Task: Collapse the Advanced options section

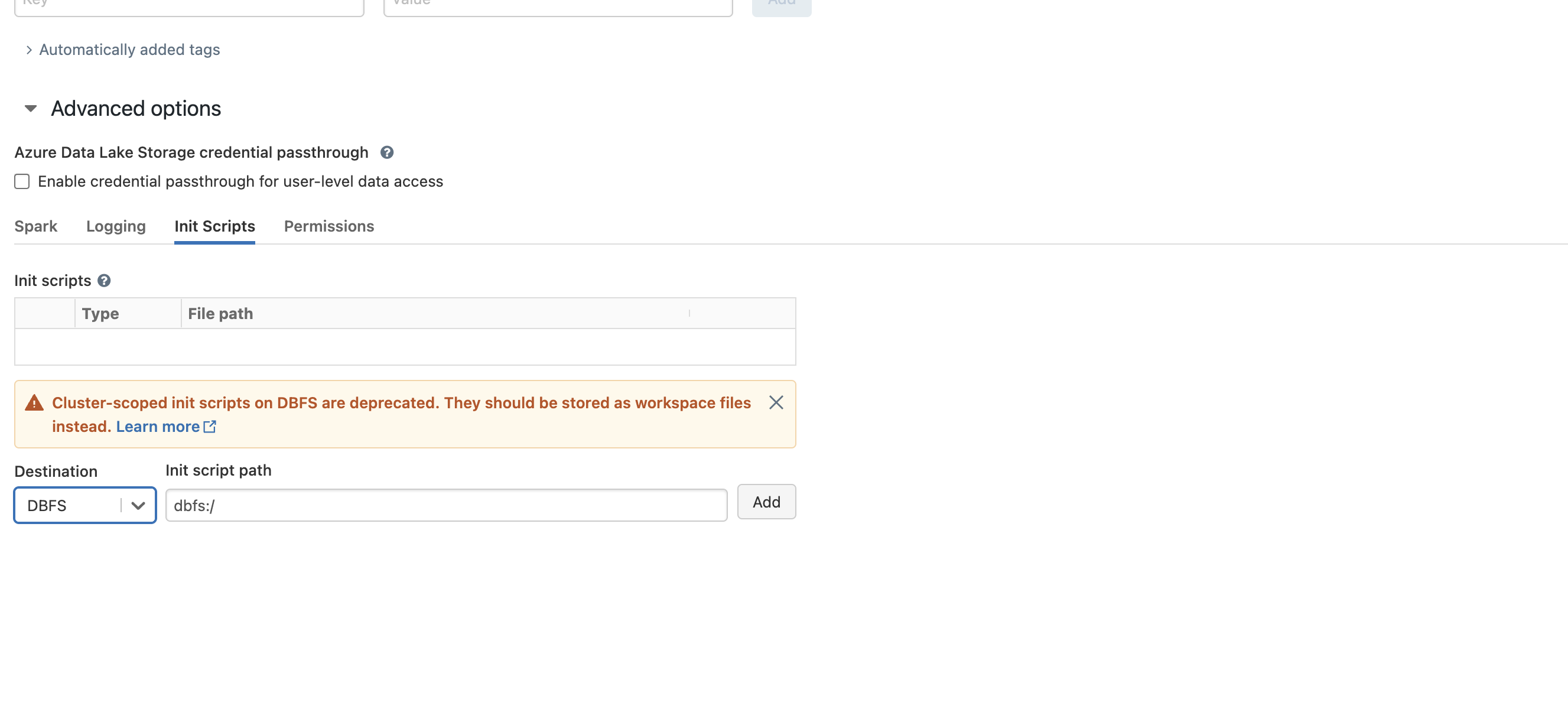Action: pos(31,109)
